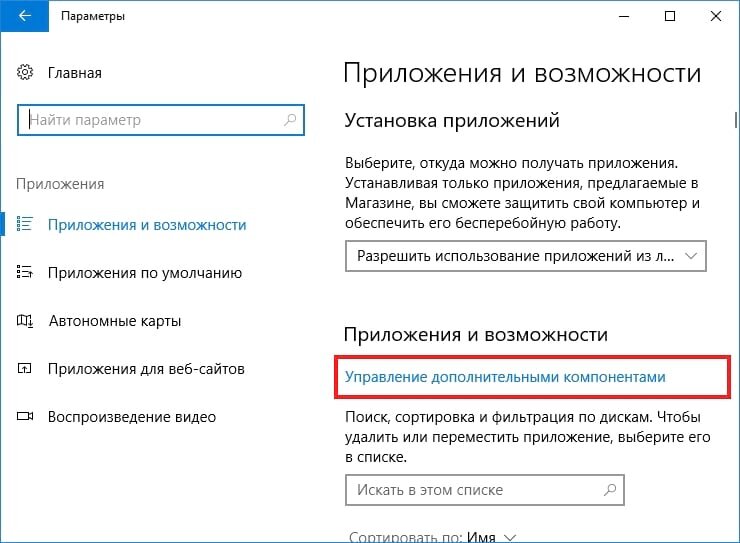Open Автономные карты section
This screenshot has width=740, height=543.
click(115, 321)
